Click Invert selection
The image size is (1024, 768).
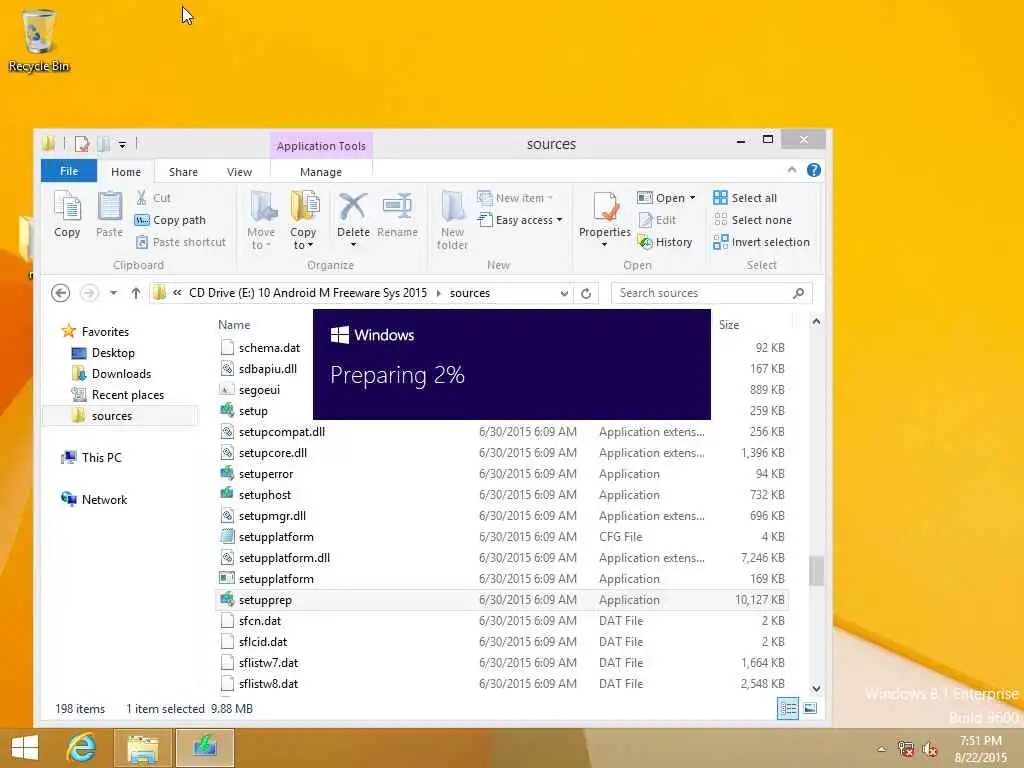tap(761, 242)
